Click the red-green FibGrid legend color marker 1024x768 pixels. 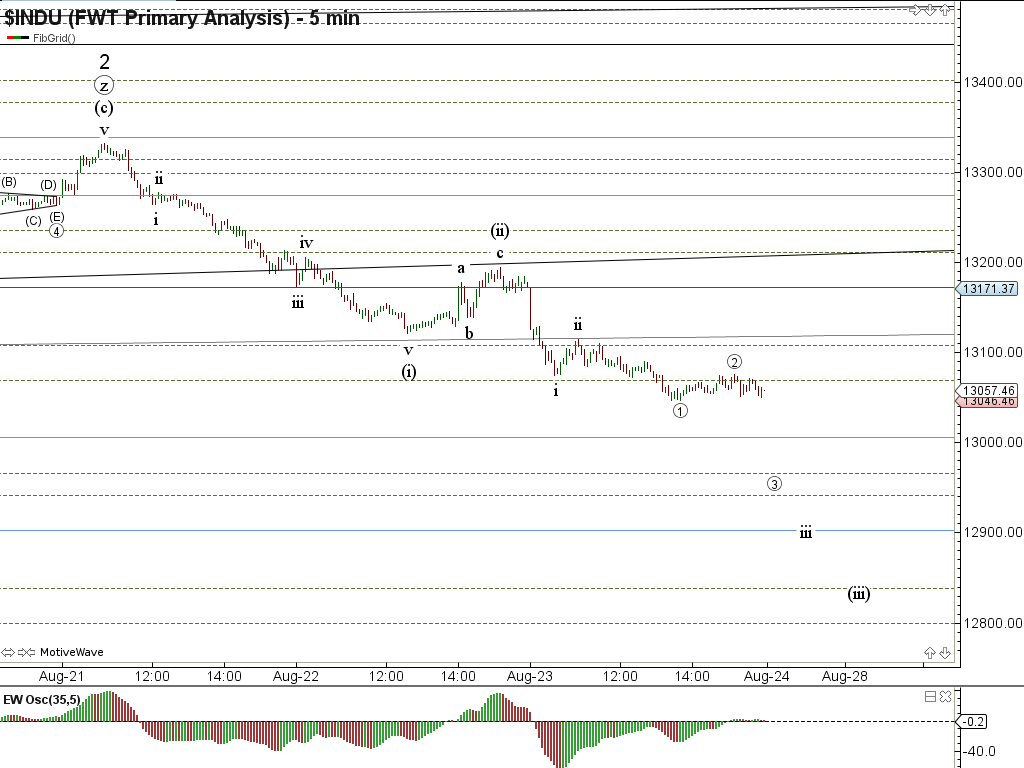tap(17, 37)
